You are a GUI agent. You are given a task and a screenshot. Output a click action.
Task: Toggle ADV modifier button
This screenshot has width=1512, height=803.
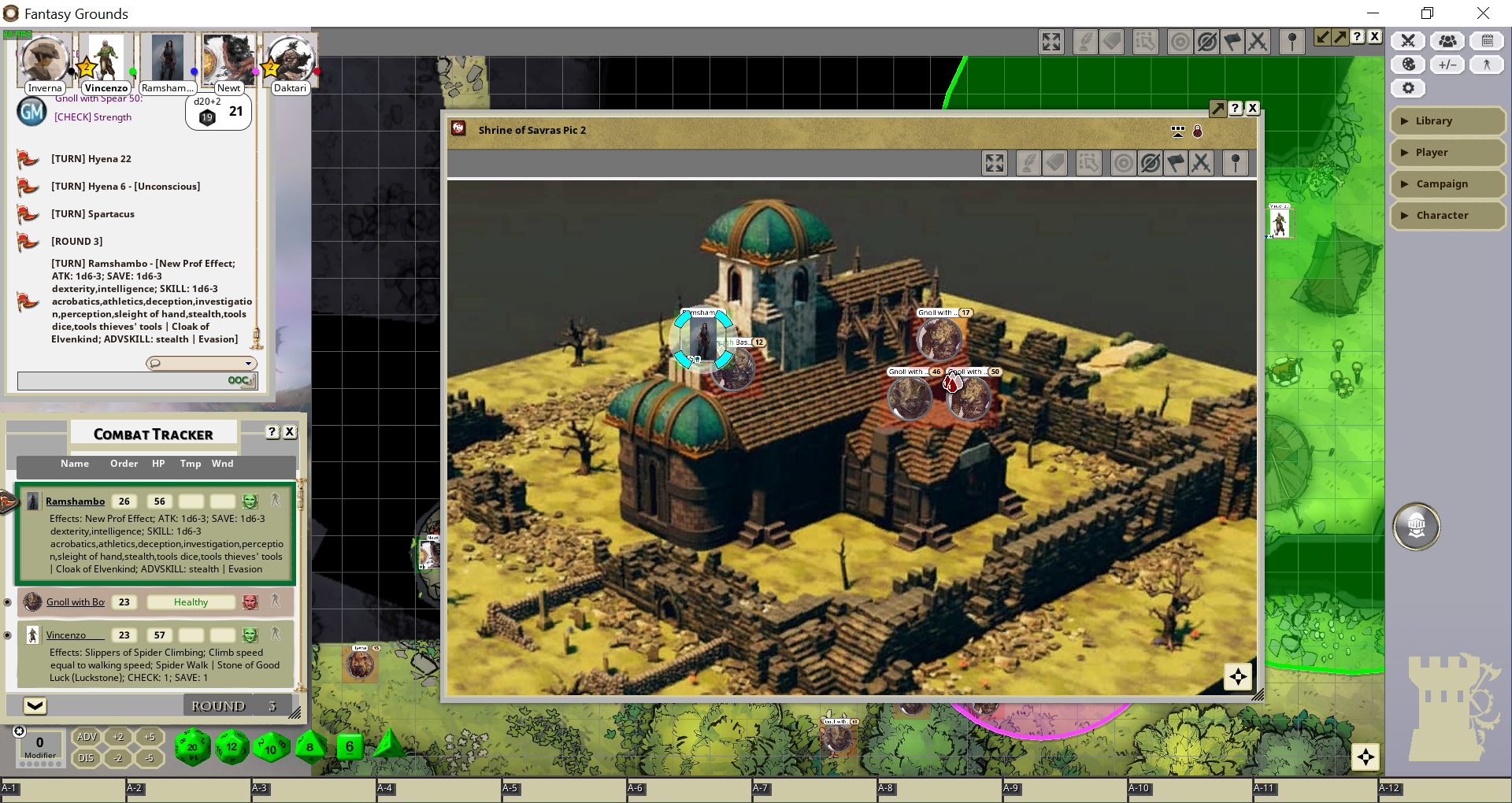87,737
